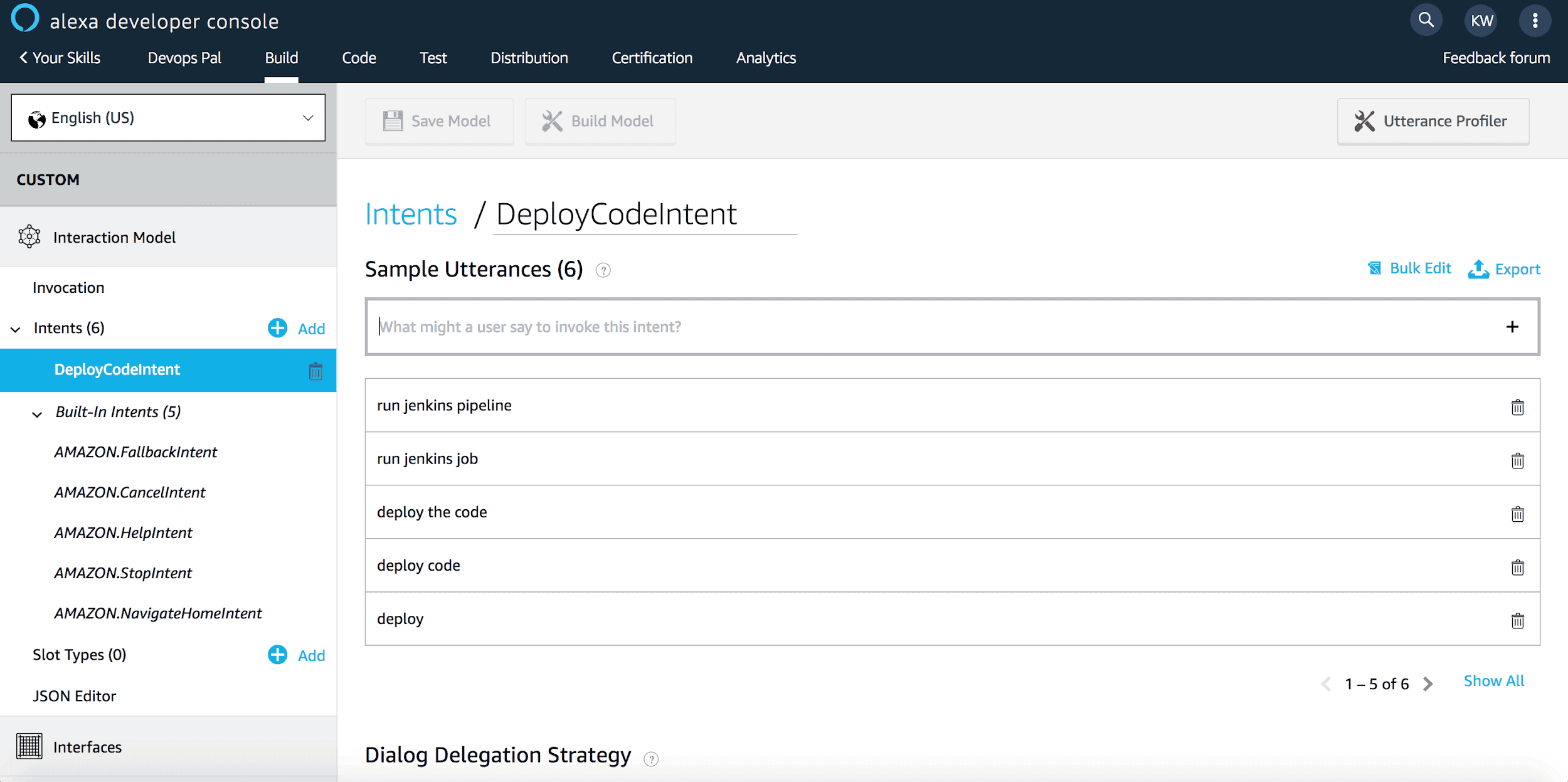
Task: Click the Save Model icon
Action: (393, 120)
